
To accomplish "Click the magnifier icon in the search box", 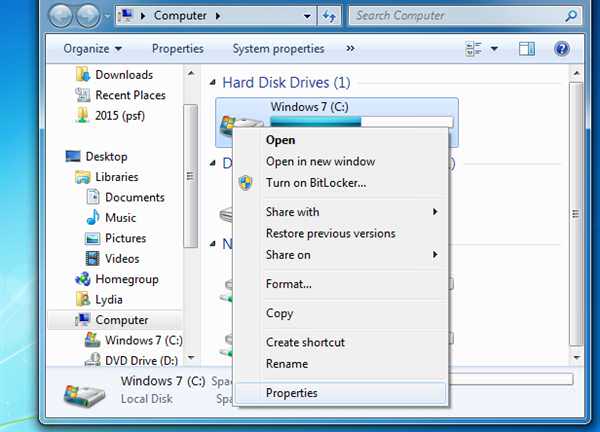I will (x=571, y=16).
